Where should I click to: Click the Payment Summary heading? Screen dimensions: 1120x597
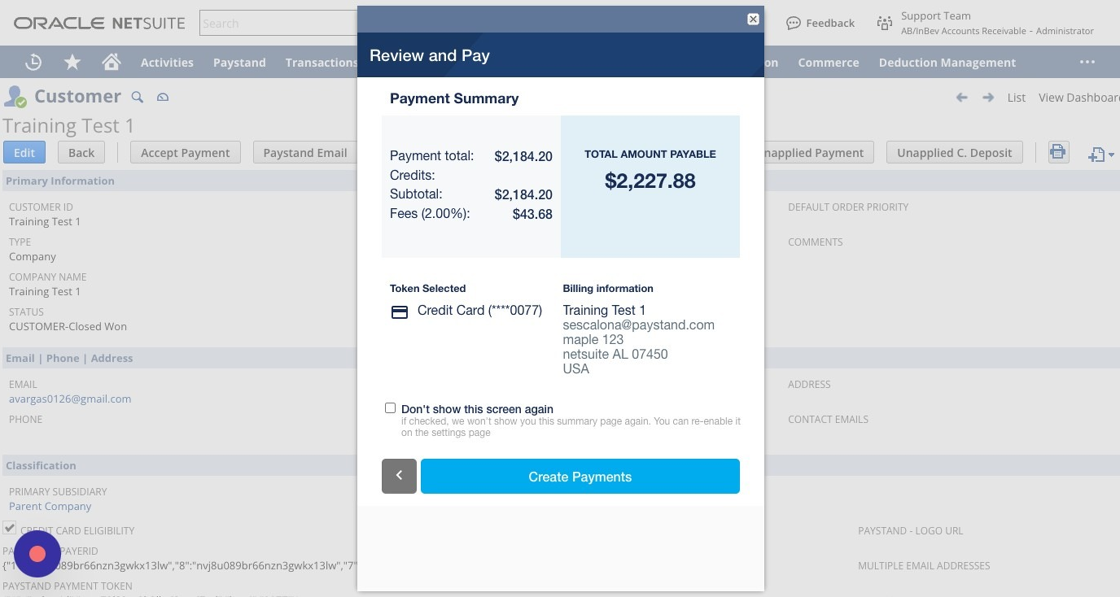point(454,99)
